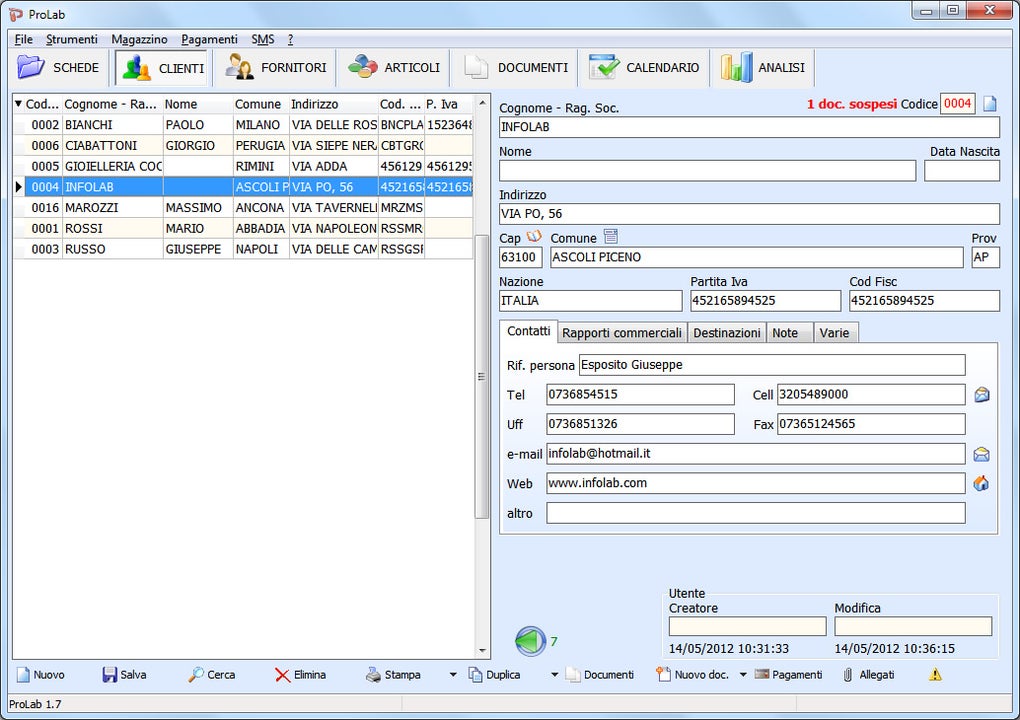The height and width of the screenshot is (720, 1020).
Task: Click the CAP lookup book icon
Action: click(534, 237)
